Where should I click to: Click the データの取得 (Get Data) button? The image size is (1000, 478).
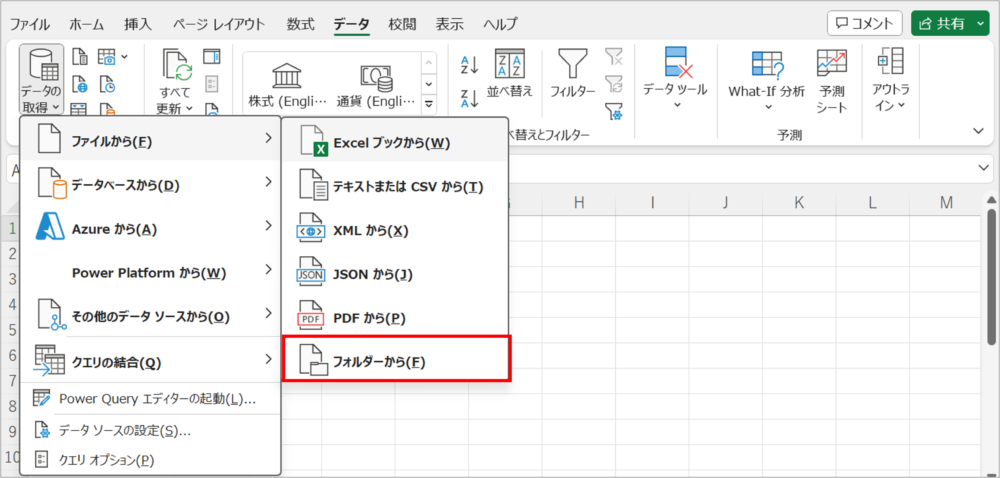pos(41,78)
